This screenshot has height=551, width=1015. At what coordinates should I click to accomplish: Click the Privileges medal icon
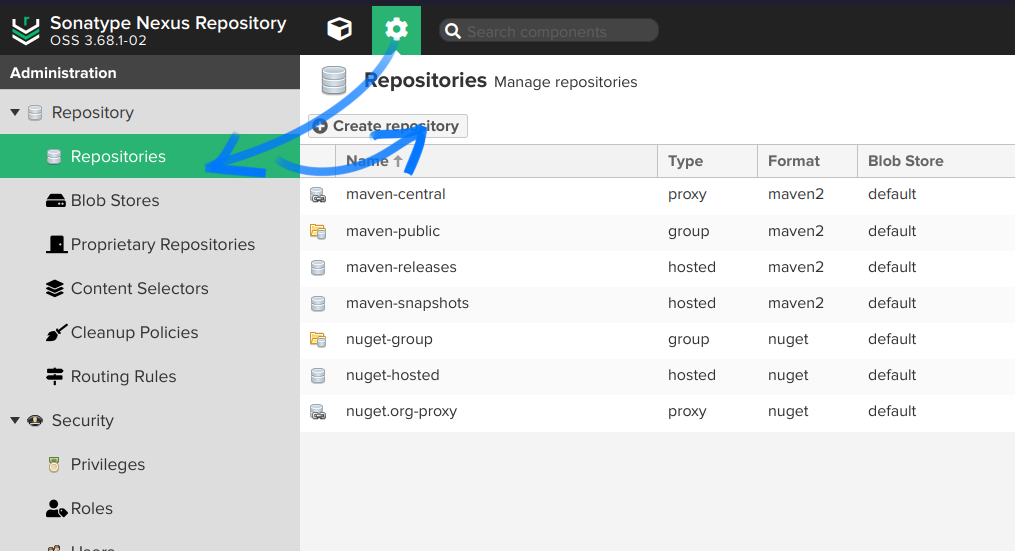(x=56, y=465)
